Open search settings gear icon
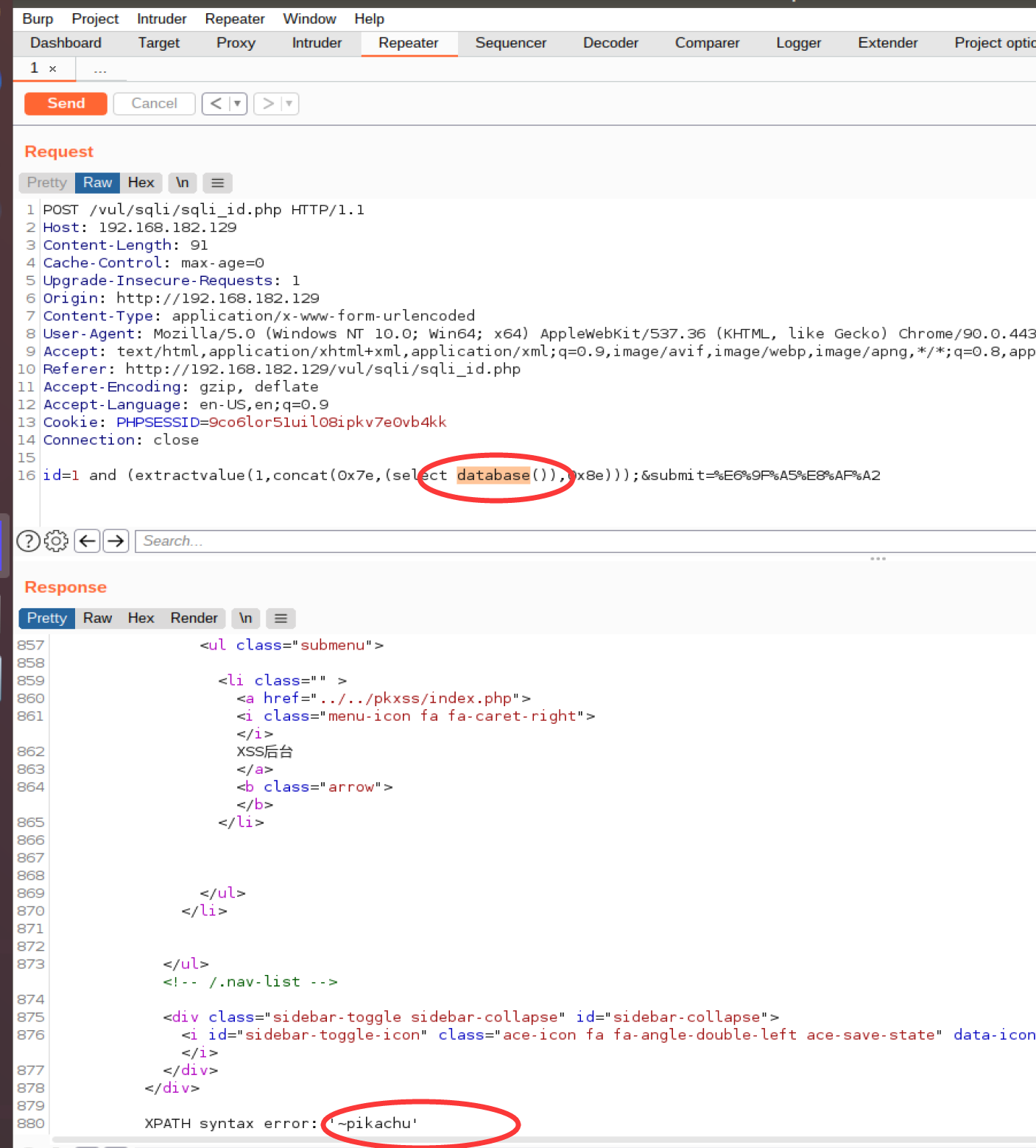Screen dimensions: 1036x1148 [56, 541]
